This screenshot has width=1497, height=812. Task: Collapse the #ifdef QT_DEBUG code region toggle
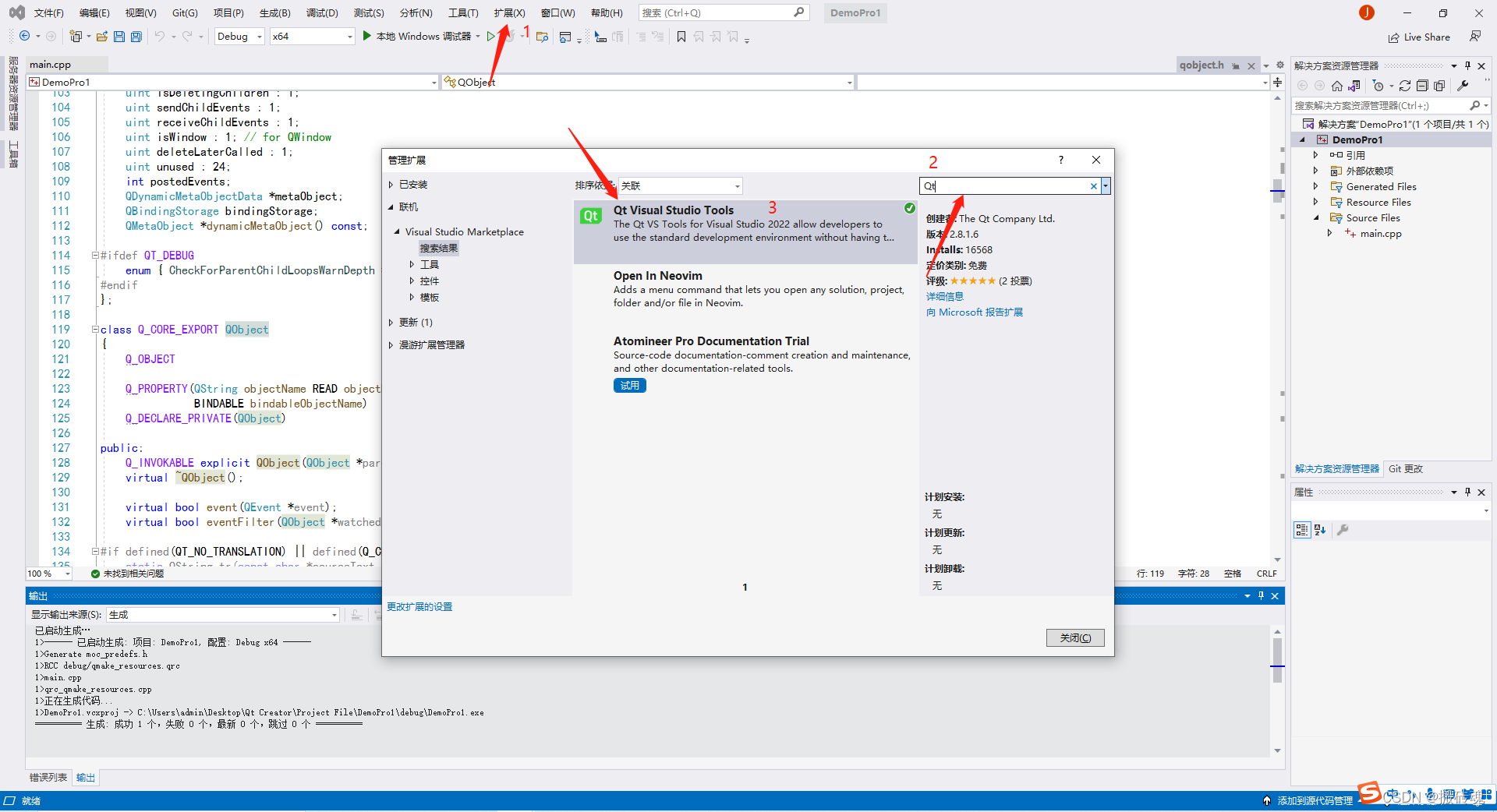coord(95,255)
